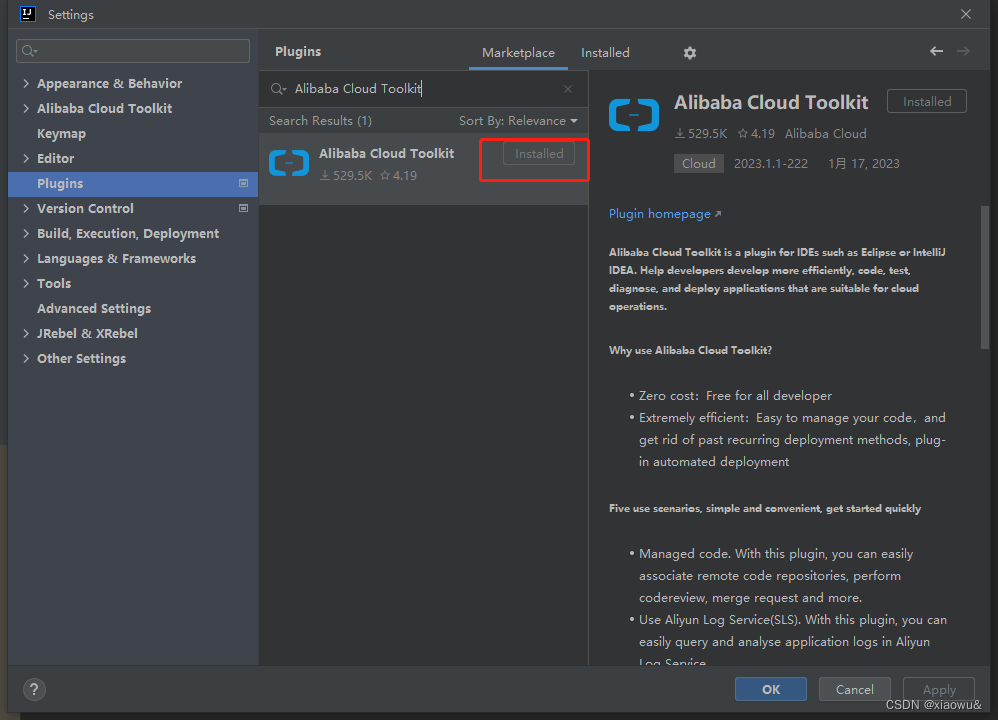Click the settings icon beside the Plugins tree entry
This screenshot has height=720, width=998.
[243, 183]
